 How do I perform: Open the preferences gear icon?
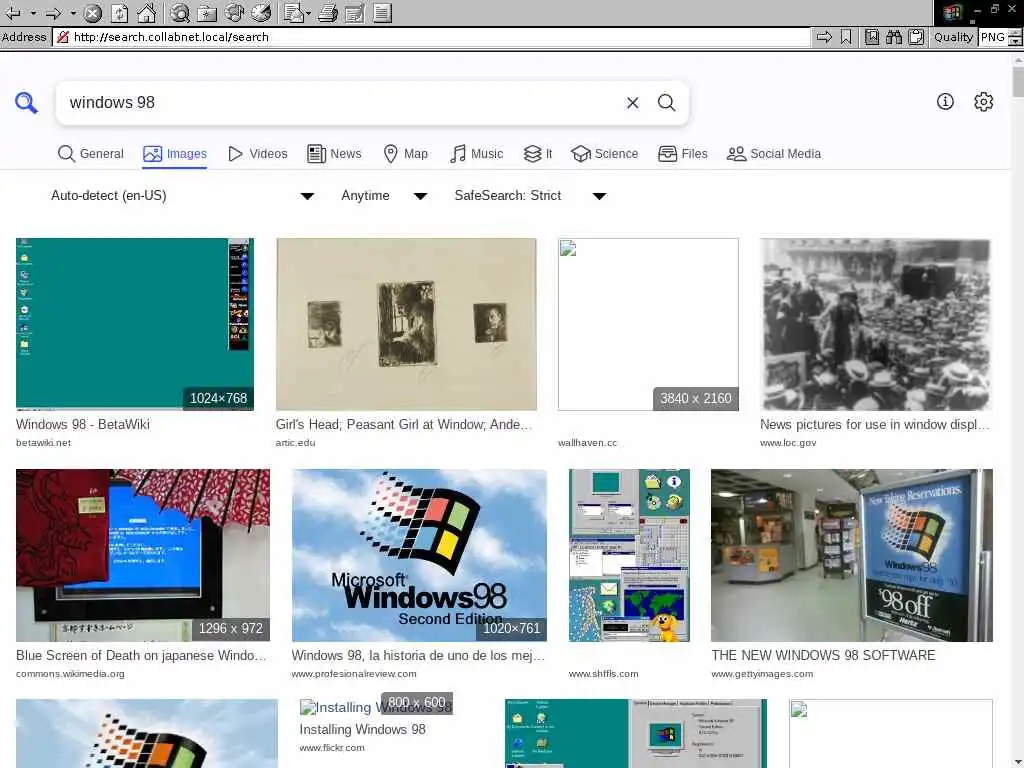click(984, 101)
